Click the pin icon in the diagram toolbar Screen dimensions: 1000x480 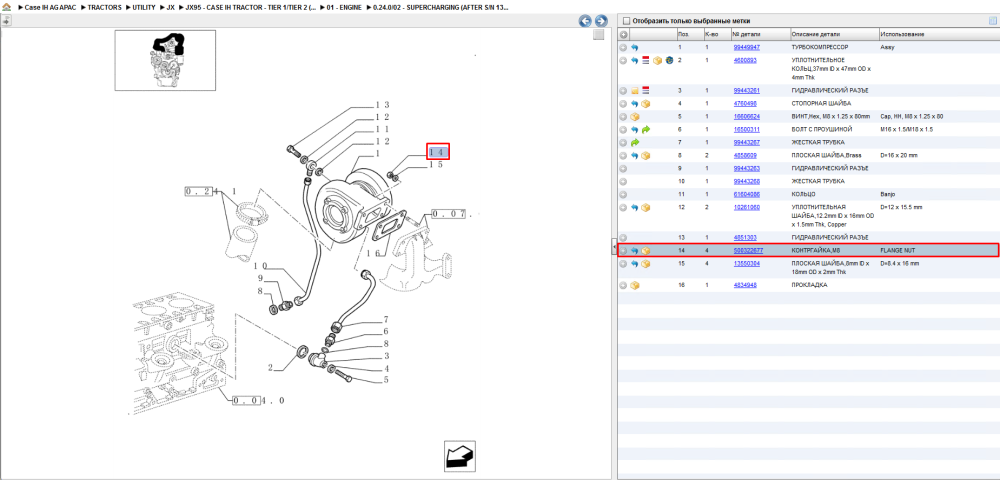6,20
